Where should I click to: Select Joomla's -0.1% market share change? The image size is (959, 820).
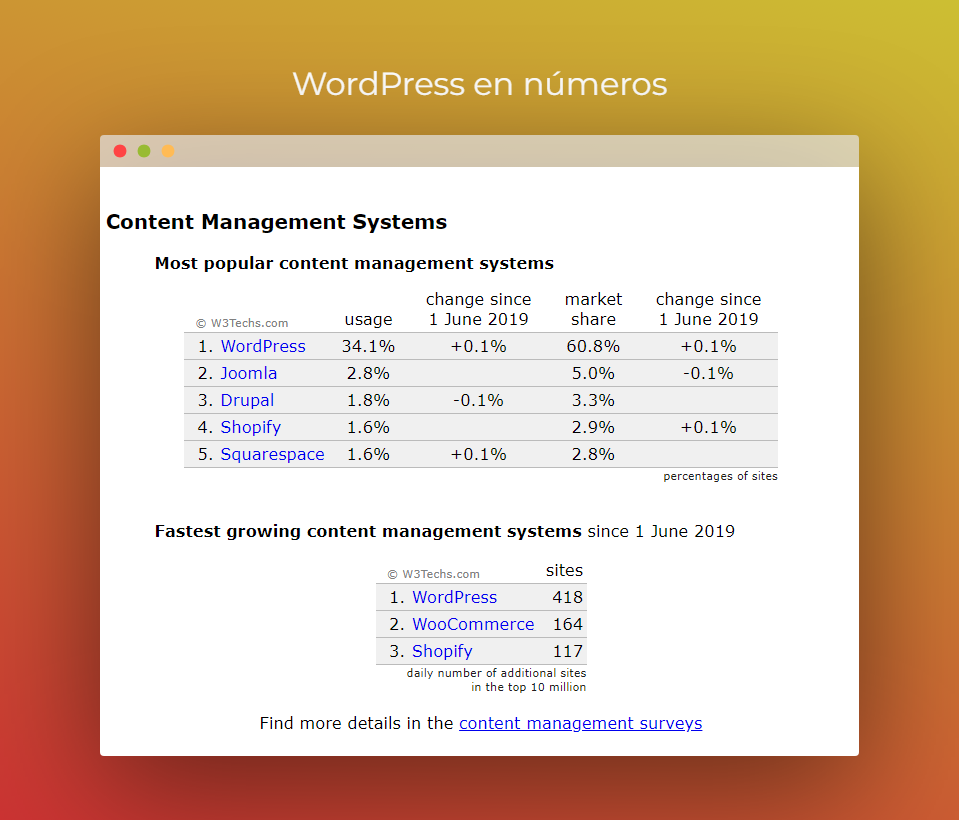click(708, 373)
